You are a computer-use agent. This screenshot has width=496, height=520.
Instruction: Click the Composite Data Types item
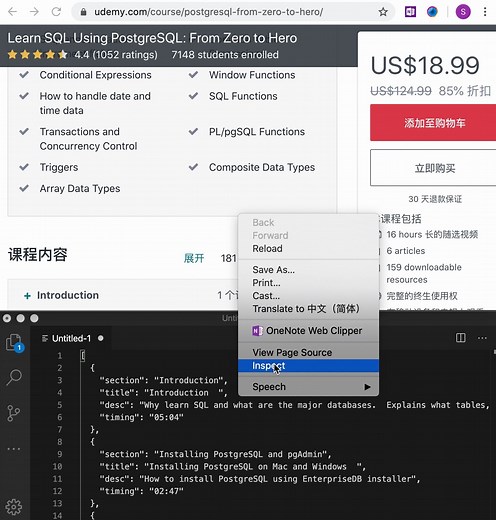262,167
